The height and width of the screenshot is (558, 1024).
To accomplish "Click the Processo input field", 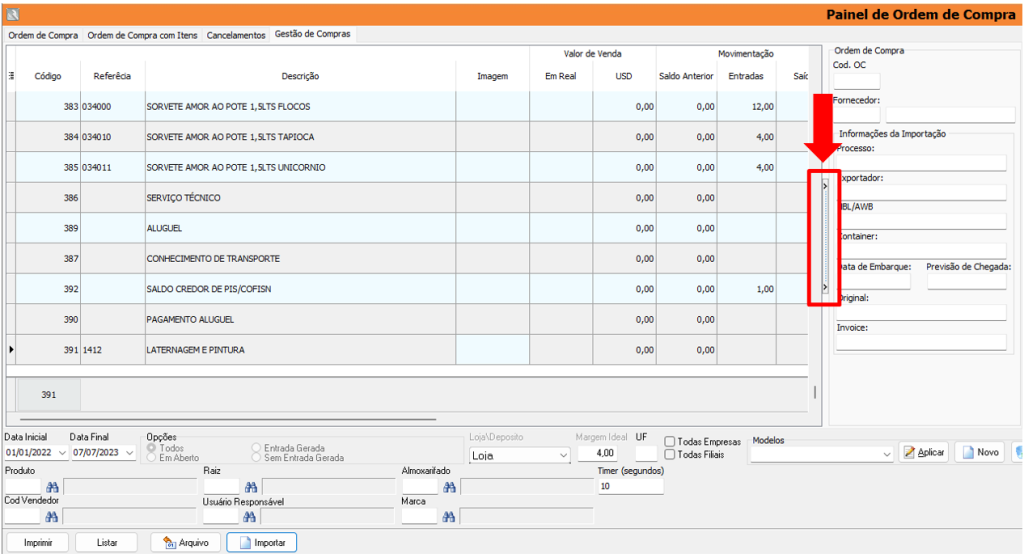I will (921, 162).
